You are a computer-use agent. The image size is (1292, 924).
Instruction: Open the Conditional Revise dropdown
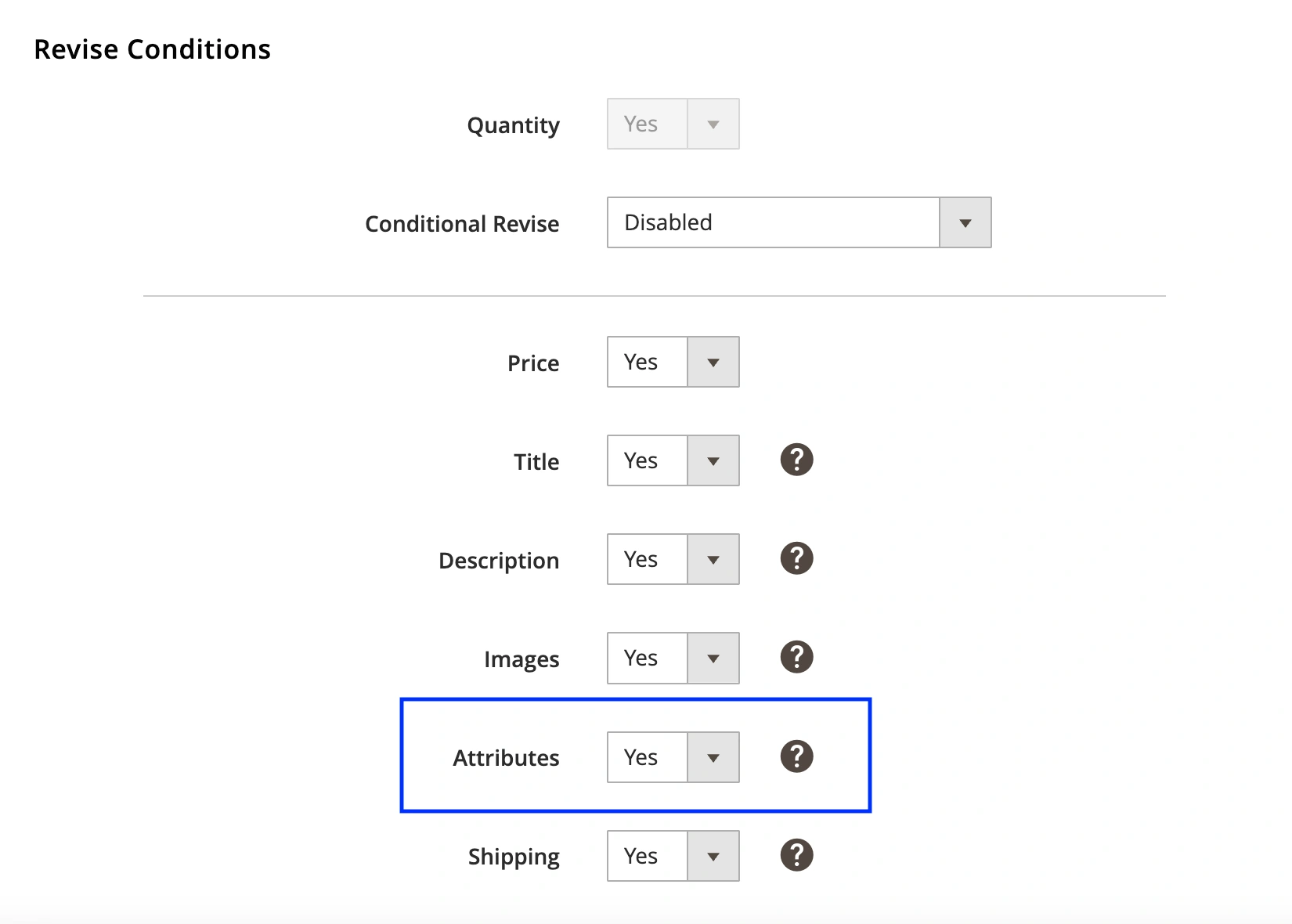click(799, 222)
